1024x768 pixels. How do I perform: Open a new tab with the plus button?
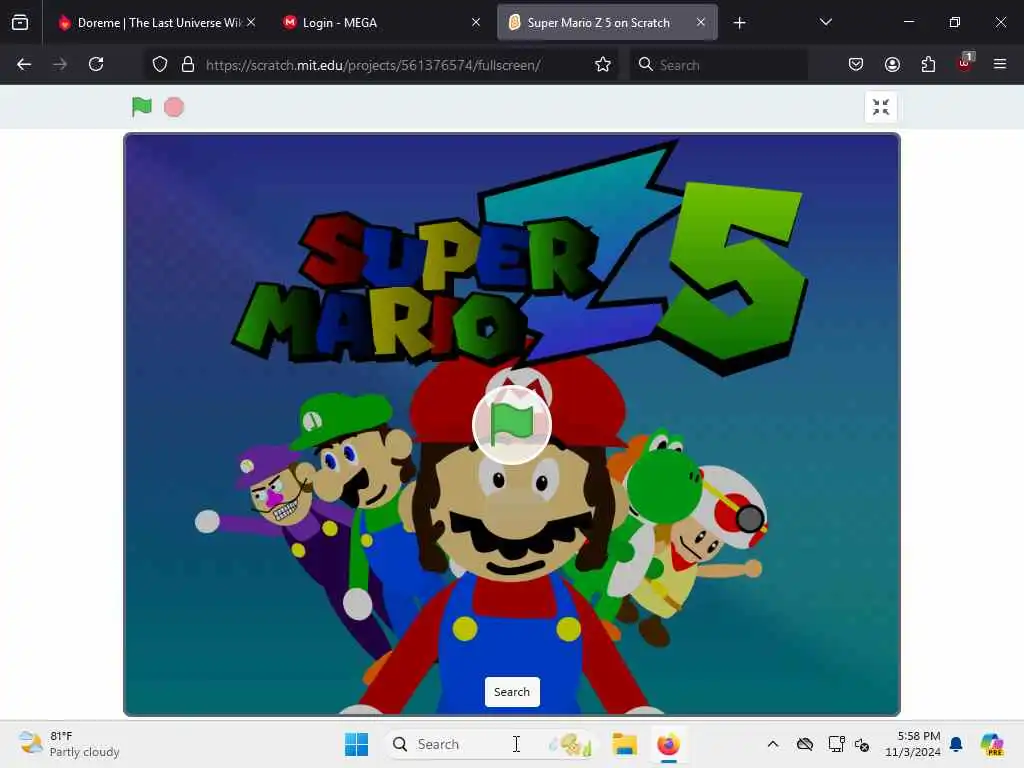(x=739, y=23)
